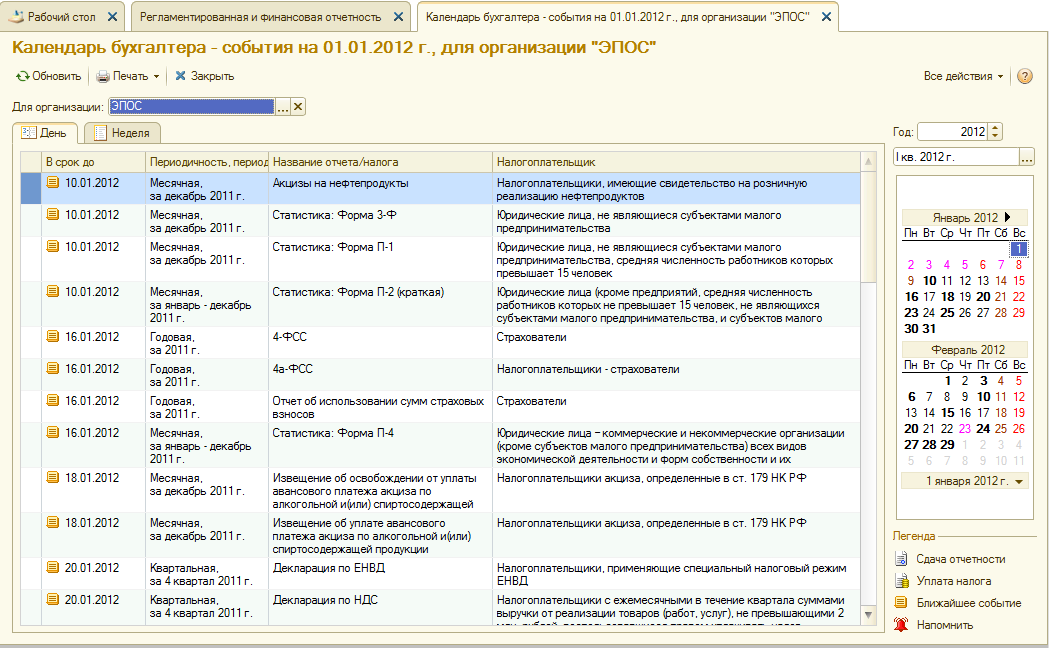The width and height of the screenshot is (1049, 648).
Task: Sort by В срок до column header
Action: point(94,162)
